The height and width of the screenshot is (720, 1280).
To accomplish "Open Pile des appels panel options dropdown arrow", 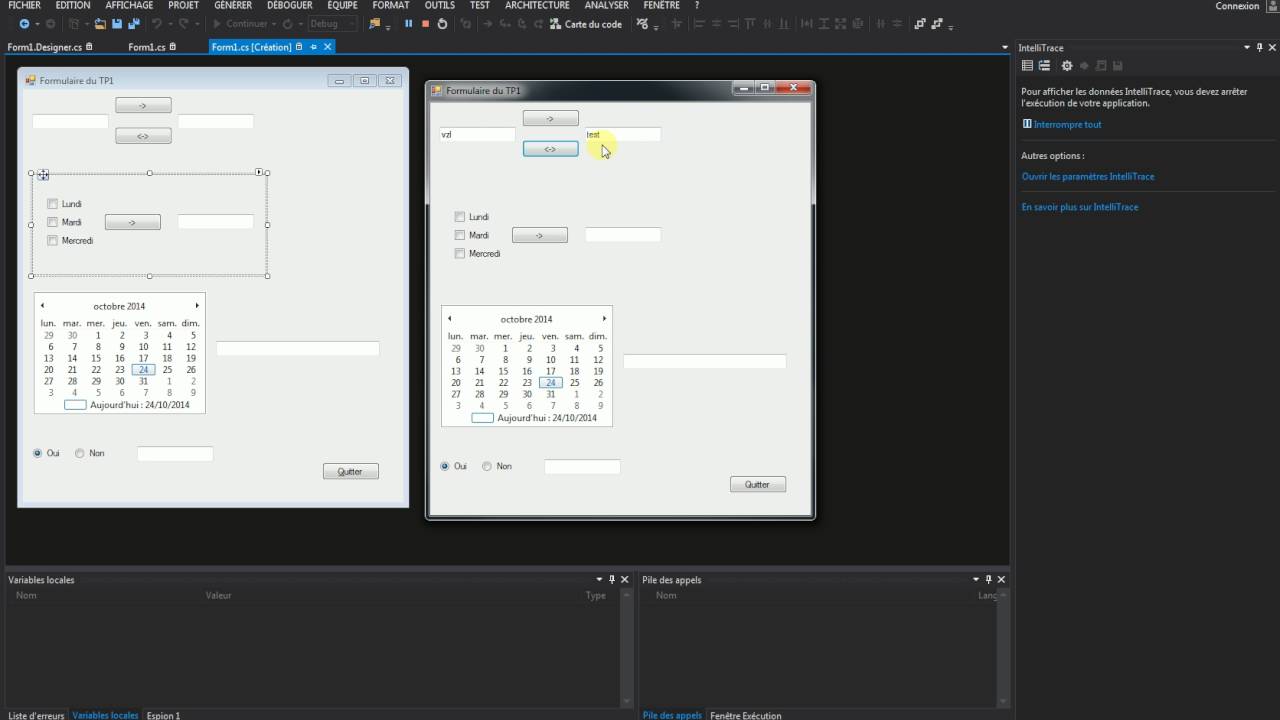I will (x=975, y=579).
